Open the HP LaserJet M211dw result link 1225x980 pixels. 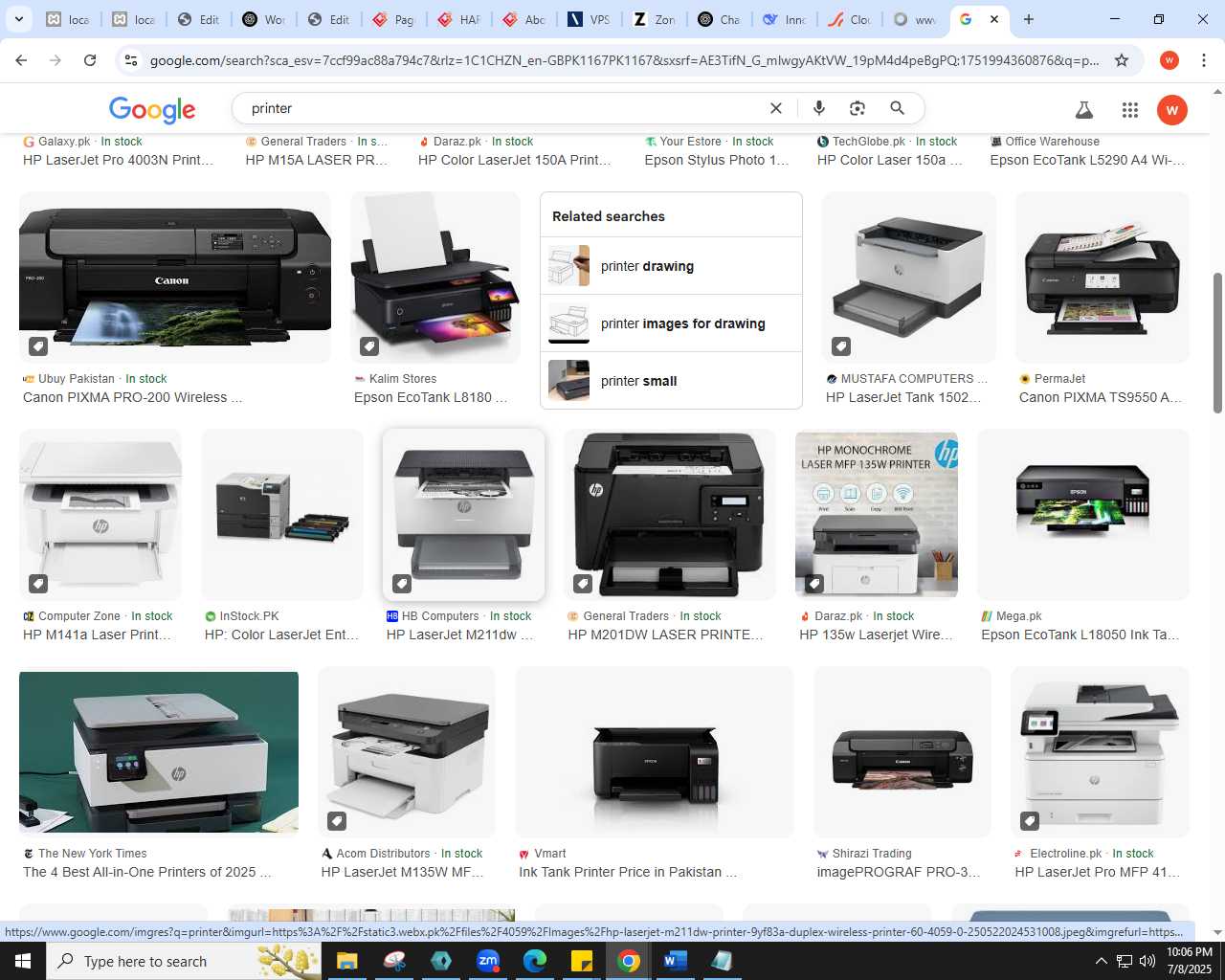pyautogui.click(x=459, y=635)
